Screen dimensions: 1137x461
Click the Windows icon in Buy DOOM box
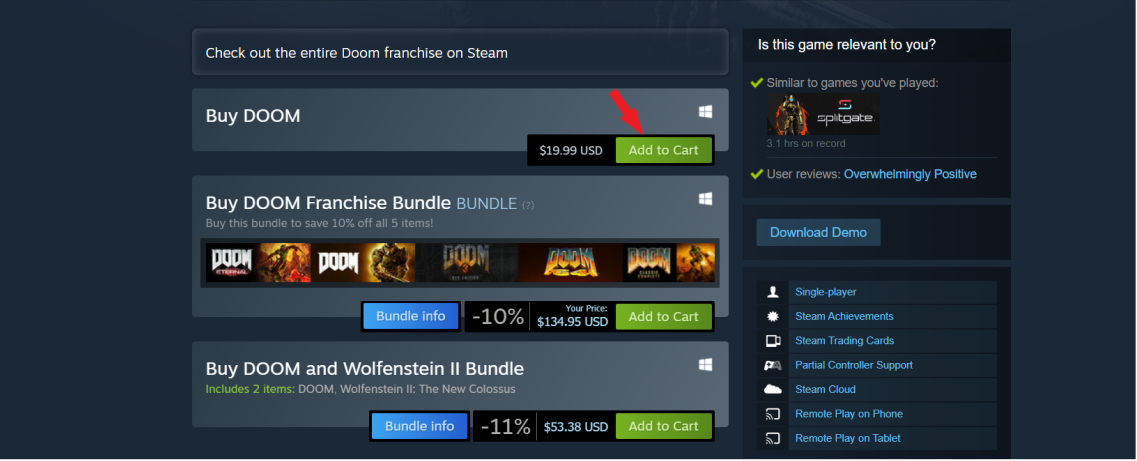pos(705,112)
